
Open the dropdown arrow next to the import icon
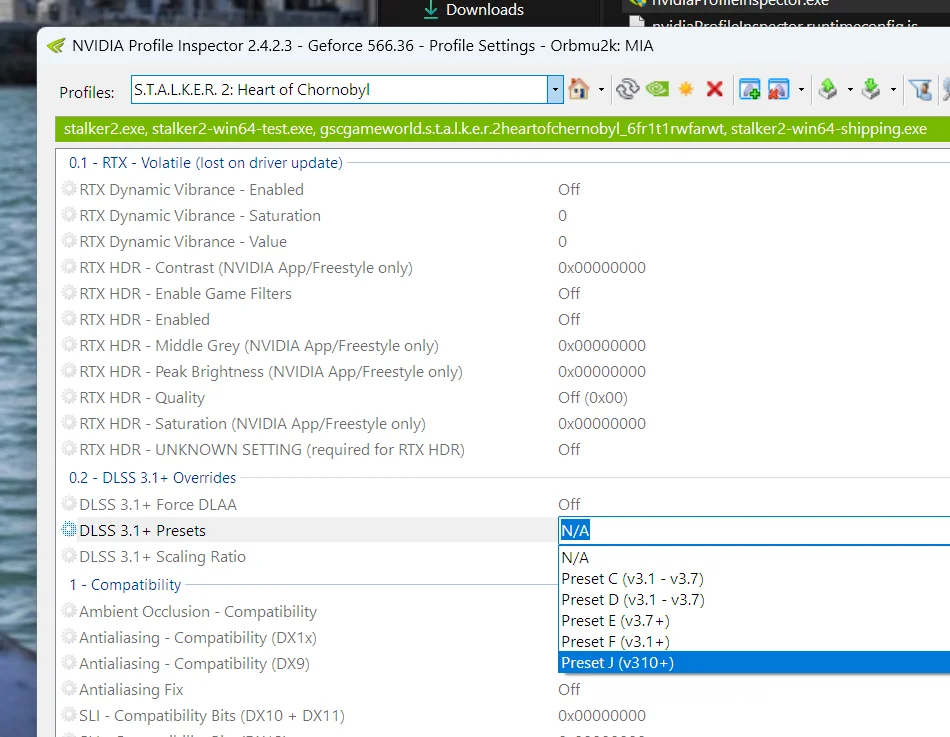tap(893, 90)
